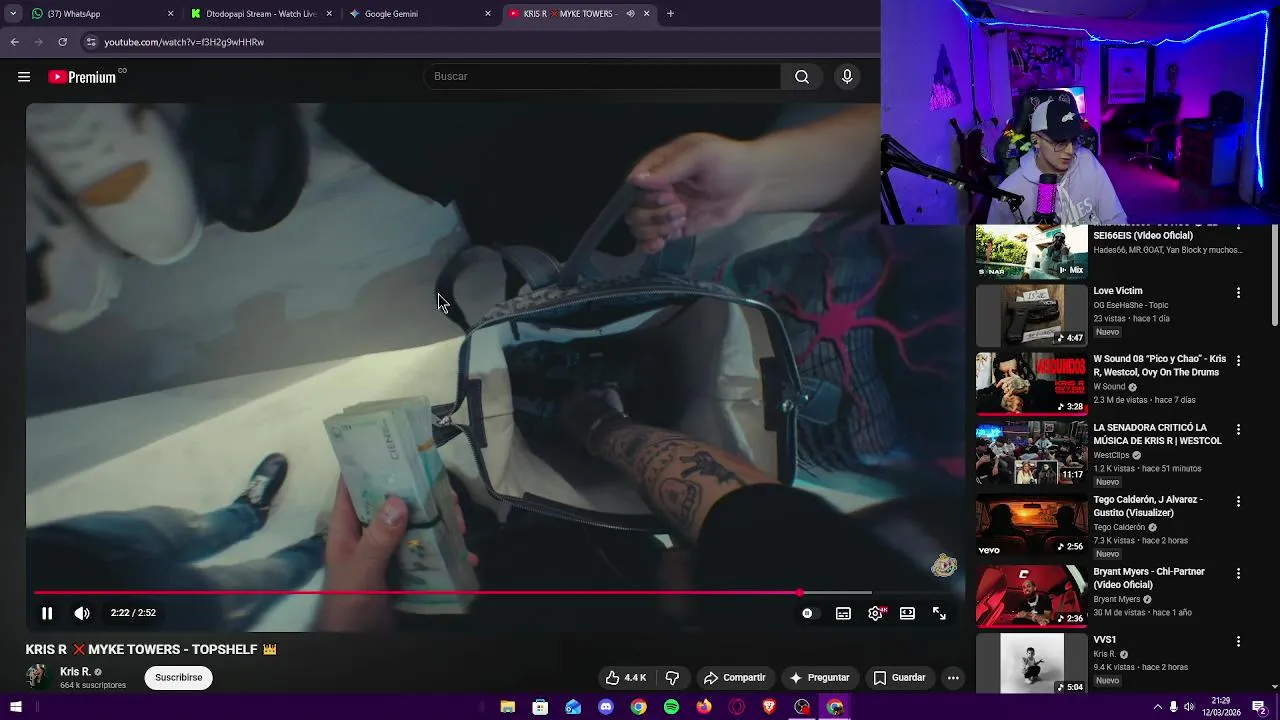
Task: Save video with Guardar button
Action: (x=899, y=677)
